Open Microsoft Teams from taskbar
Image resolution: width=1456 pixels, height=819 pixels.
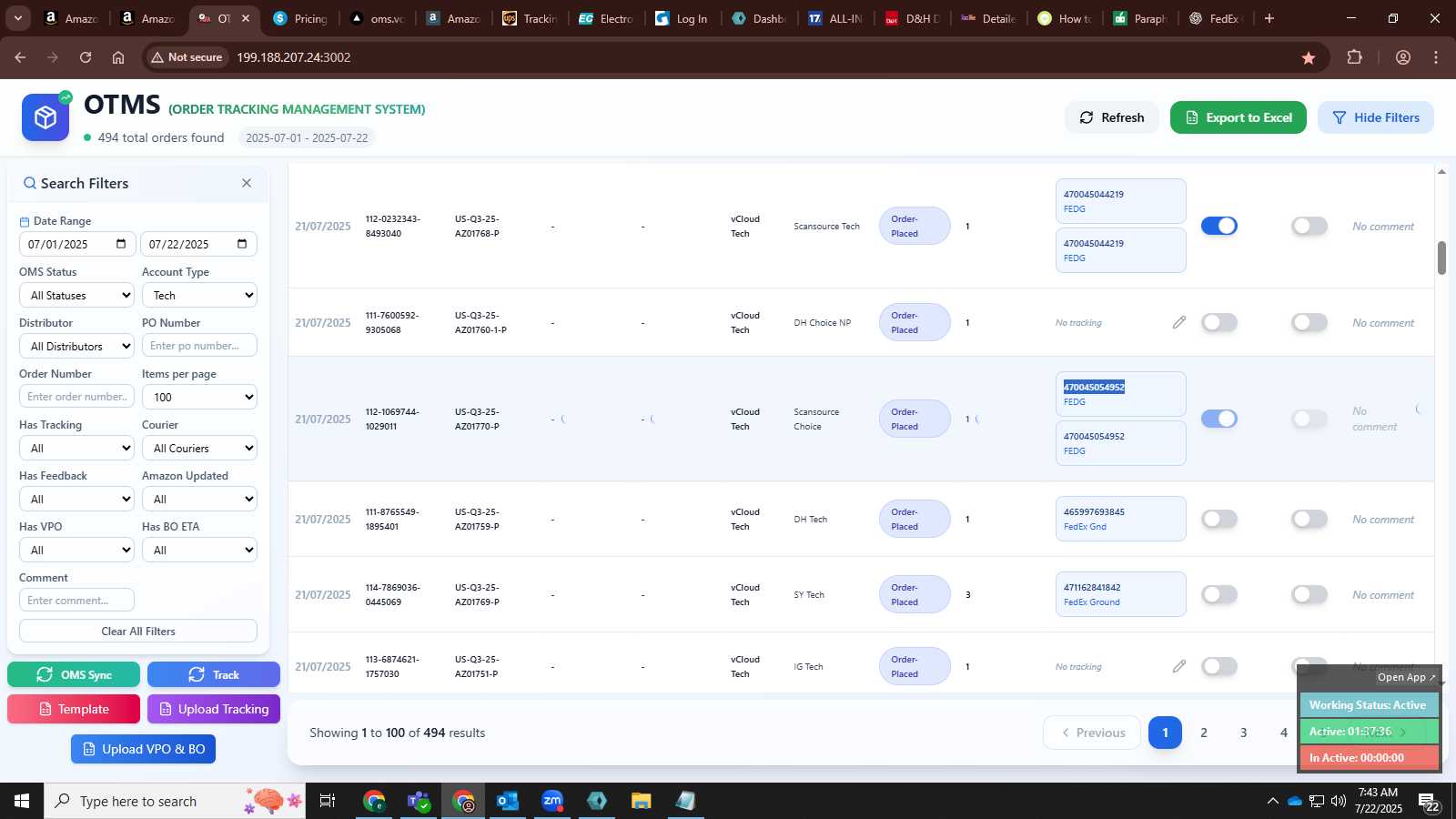[419, 801]
